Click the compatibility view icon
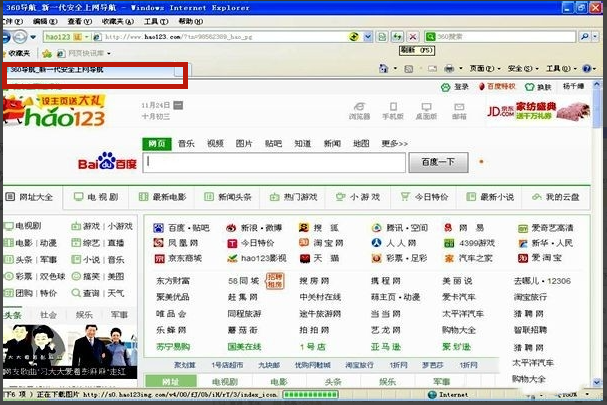Image resolution: width=607 pixels, height=405 pixels. pos(382,37)
